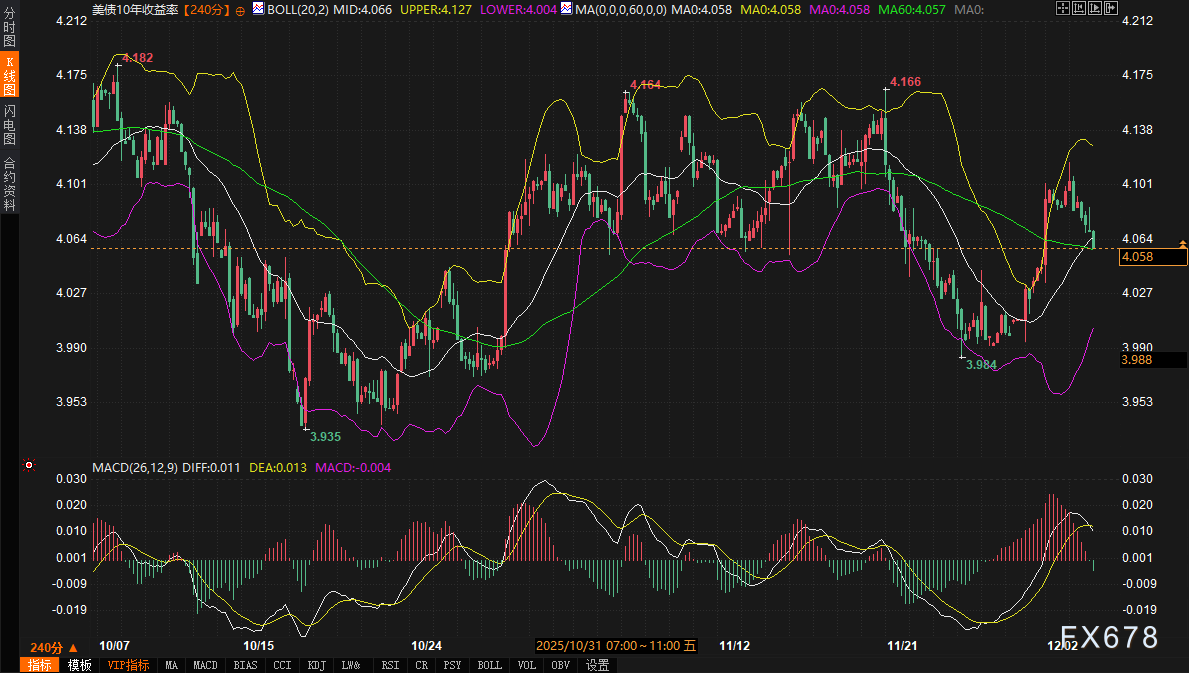Click the orange arrow marker on right price axis
This screenshot has width=1189, height=673.
1183,244
